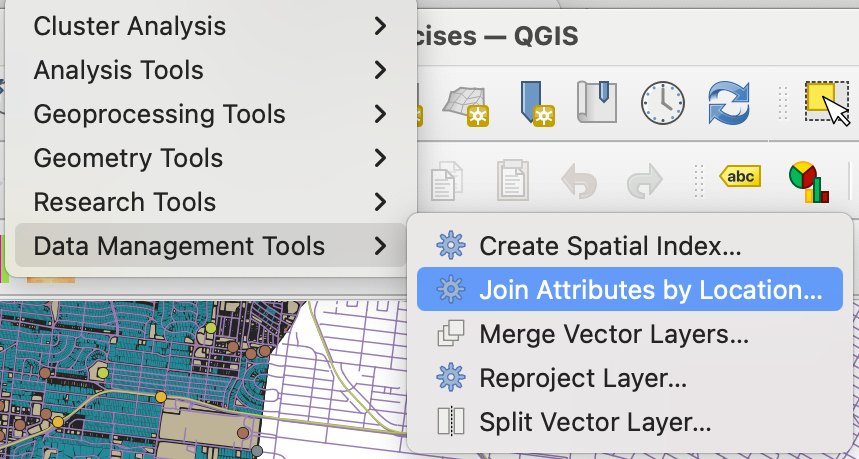859x459 pixels.
Task: Refresh the map with the blue arrows icon
Action: tap(729, 101)
